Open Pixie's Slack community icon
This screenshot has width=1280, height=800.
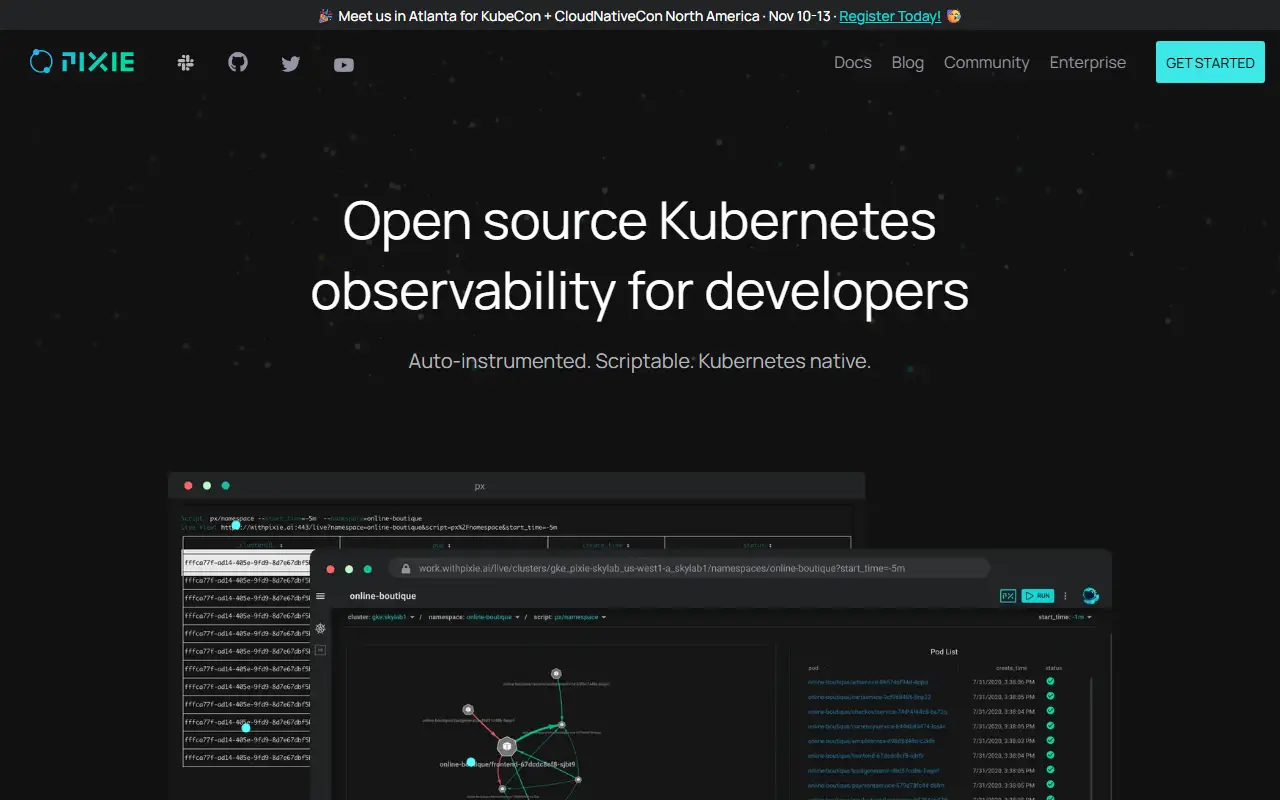(x=185, y=63)
